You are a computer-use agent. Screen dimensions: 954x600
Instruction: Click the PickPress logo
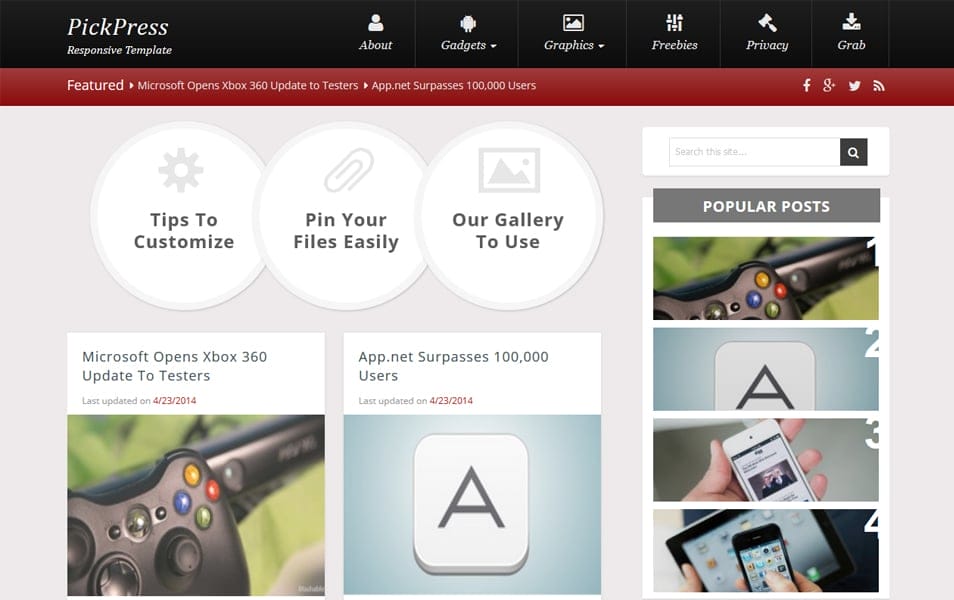(x=116, y=27)
